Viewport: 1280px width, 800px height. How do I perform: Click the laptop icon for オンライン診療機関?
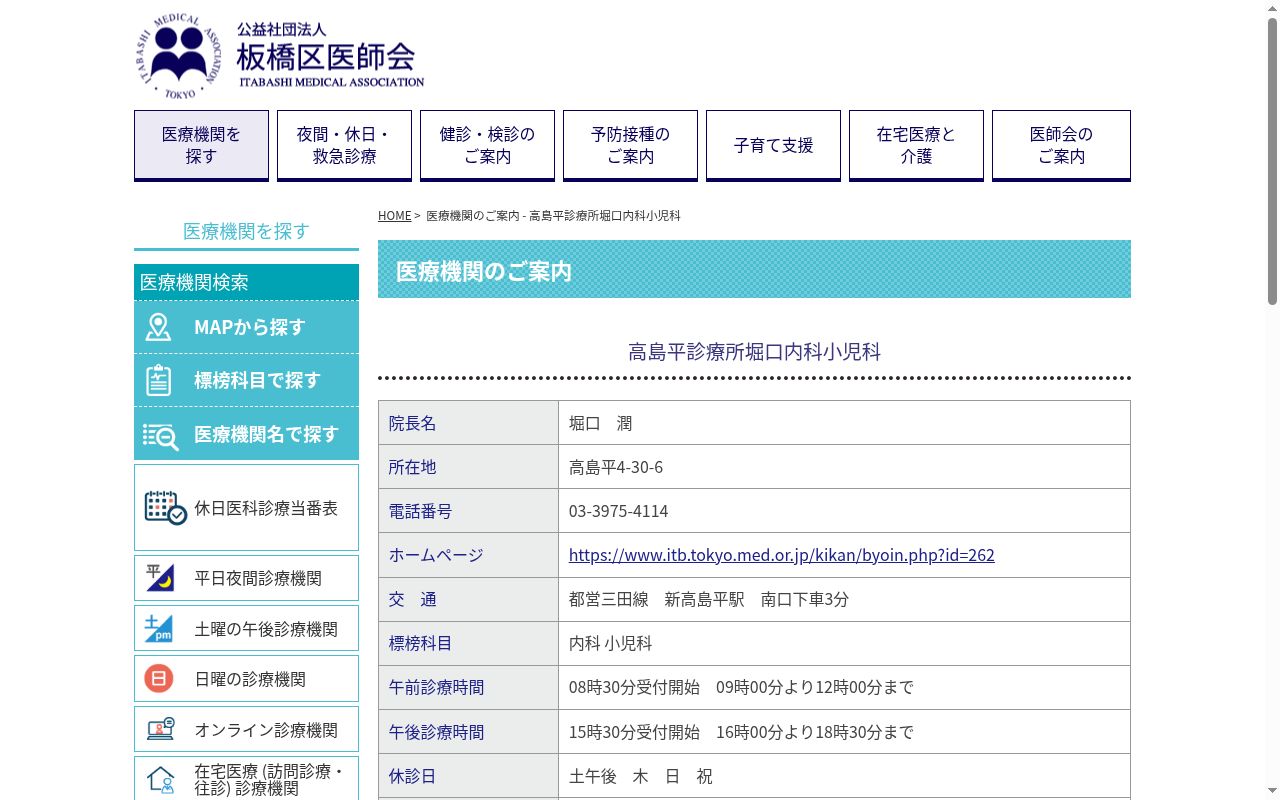[161, 729]
